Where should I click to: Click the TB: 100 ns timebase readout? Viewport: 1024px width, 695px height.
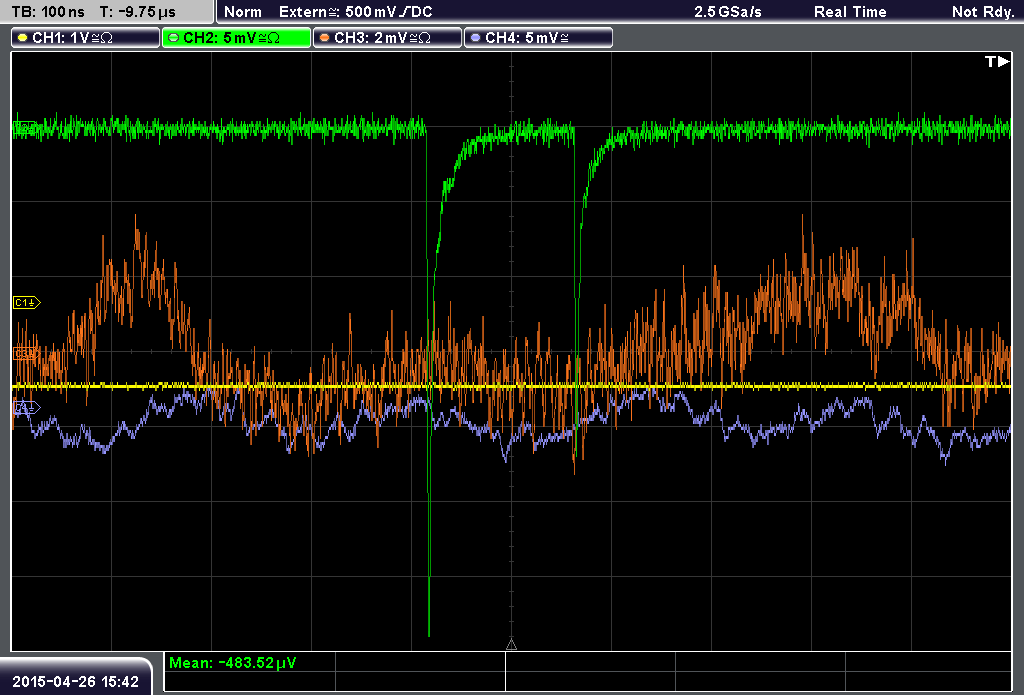[48, 12]
